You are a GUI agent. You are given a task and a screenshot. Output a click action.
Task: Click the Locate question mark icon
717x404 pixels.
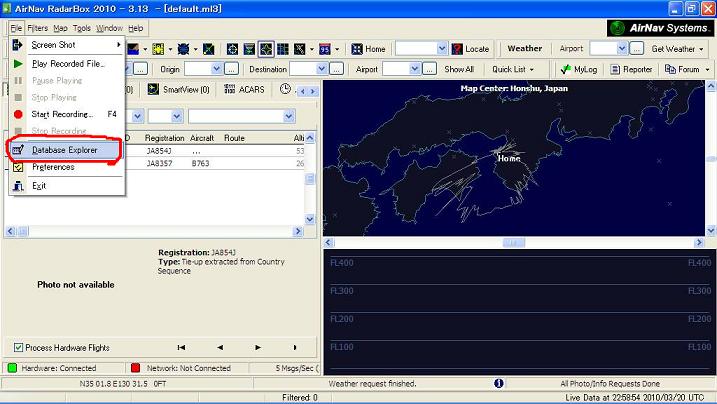(457, 49)
